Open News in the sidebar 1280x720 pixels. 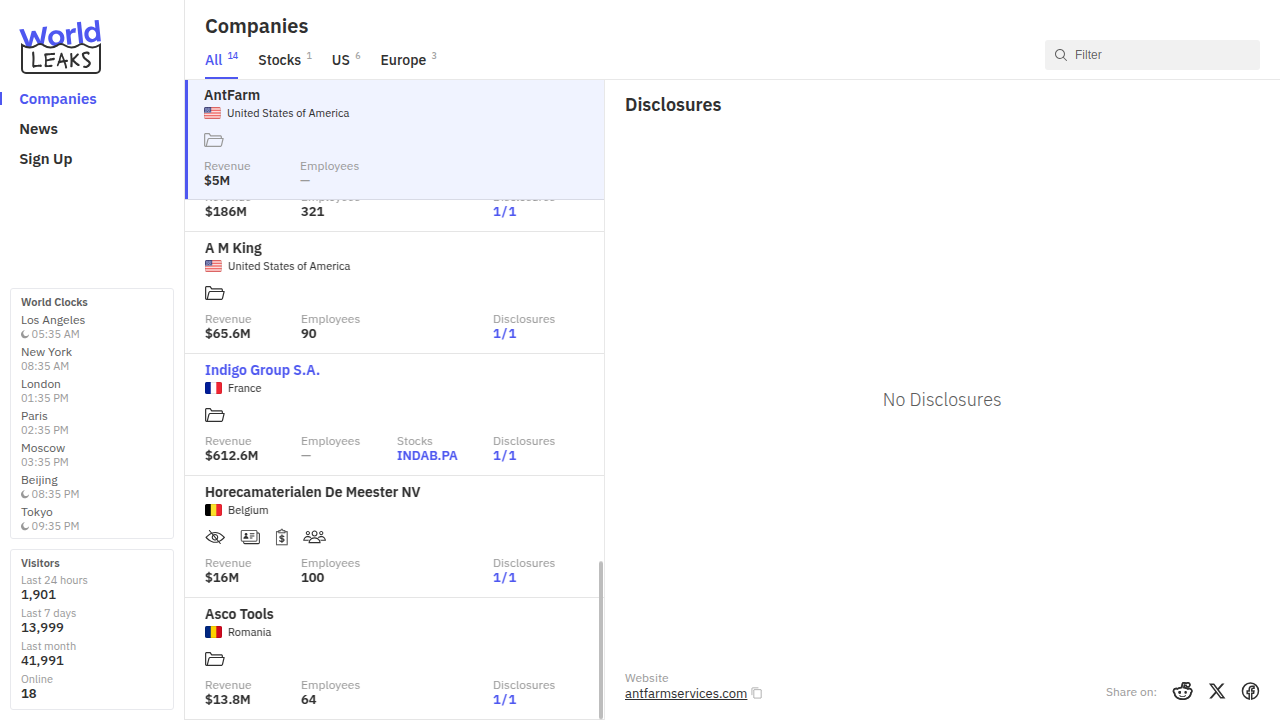pos(38,129)
